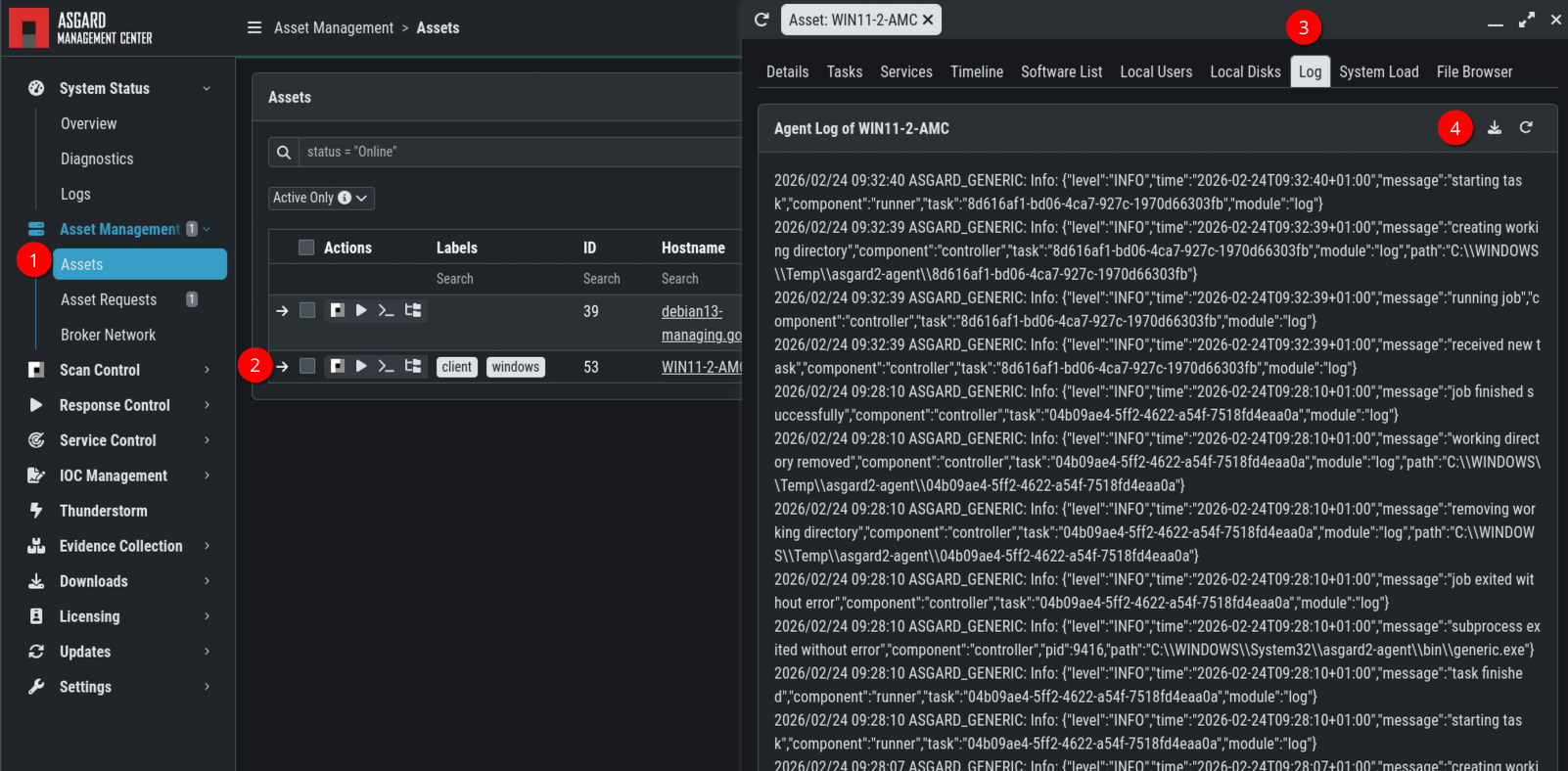The width and height of the screenshot is (1568, 771).
Task: Open remote console for debian13 asset
Action: pyautogui.click(x=386, y=311)
